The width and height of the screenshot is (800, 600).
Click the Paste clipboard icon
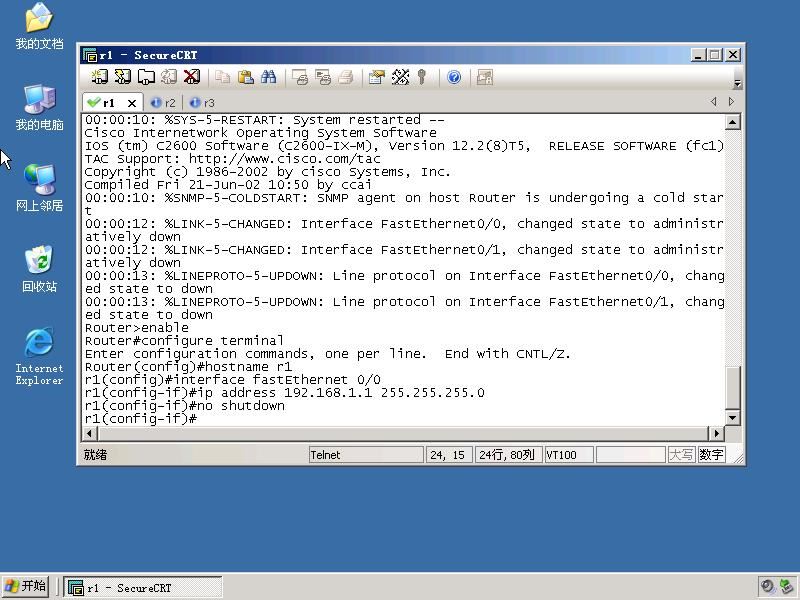click(x=246, y=77)
